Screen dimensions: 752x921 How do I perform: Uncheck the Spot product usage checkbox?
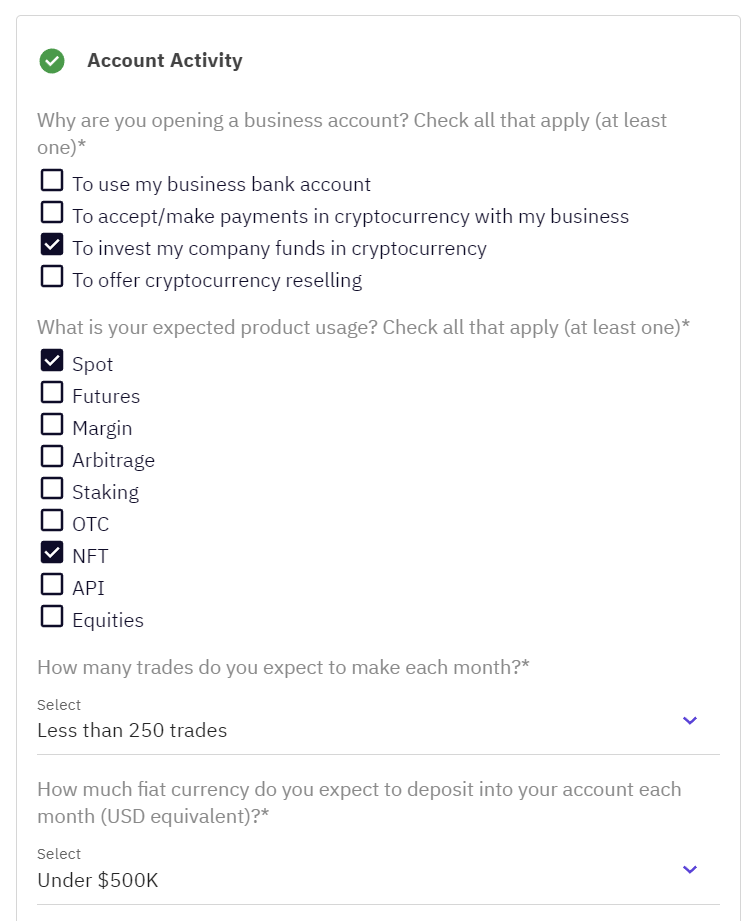click(x=52, y=361)
